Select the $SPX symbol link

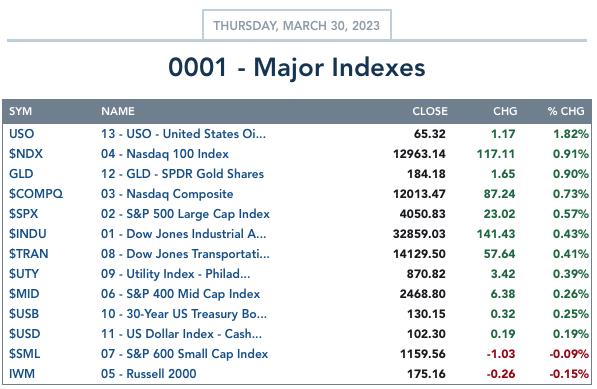click(24, 214)
